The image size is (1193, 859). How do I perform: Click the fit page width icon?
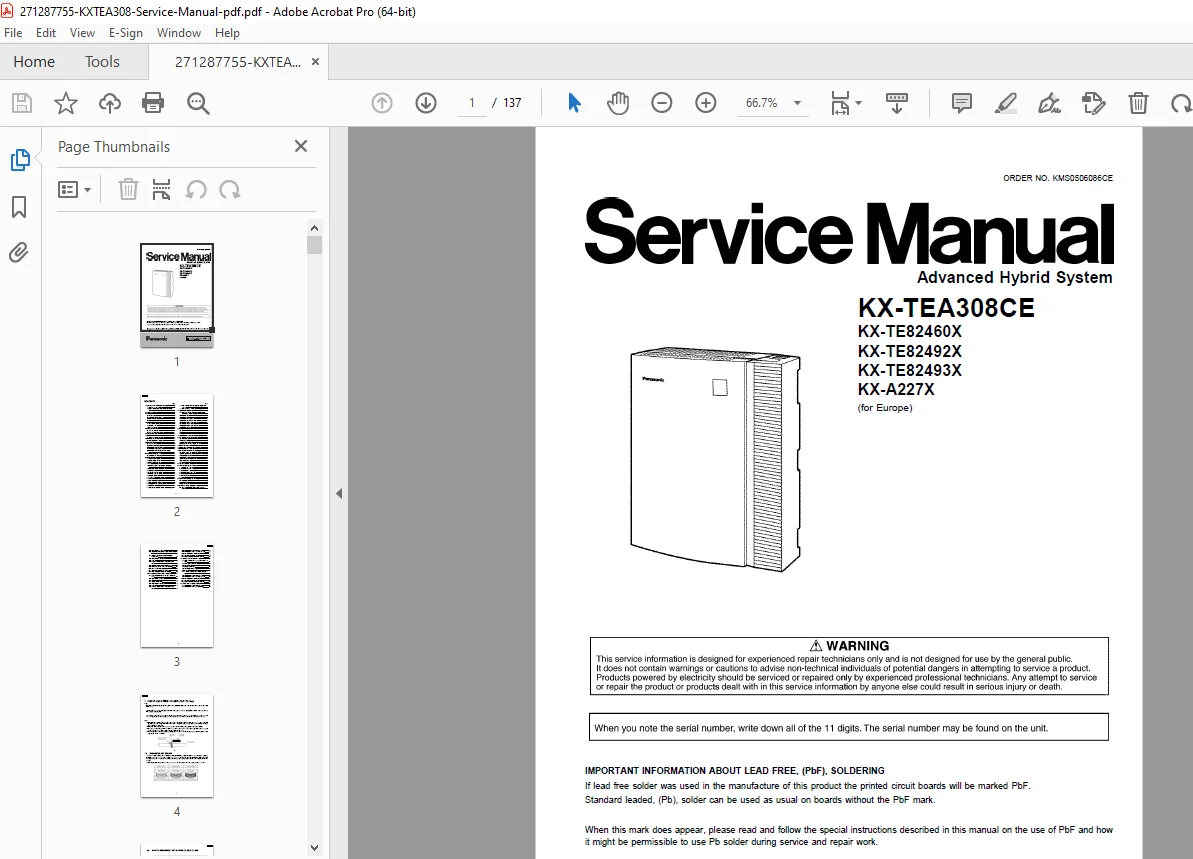pos(840,103)
